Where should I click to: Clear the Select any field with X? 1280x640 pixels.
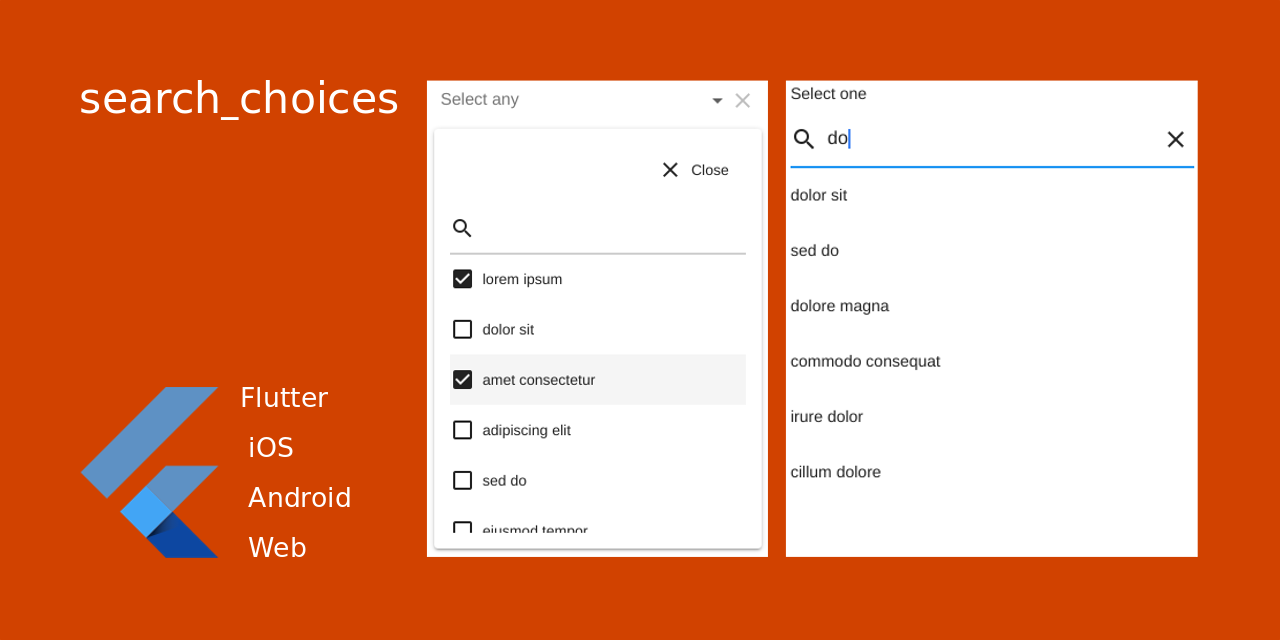pos(743,100)
